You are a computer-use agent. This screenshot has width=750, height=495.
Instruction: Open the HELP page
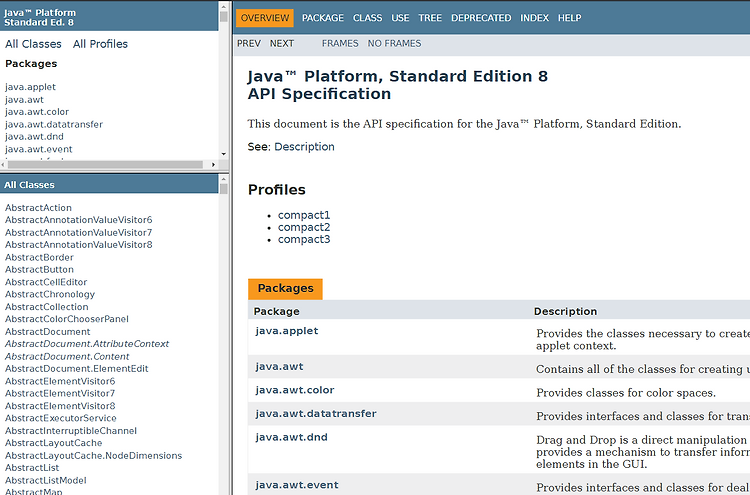569,18
